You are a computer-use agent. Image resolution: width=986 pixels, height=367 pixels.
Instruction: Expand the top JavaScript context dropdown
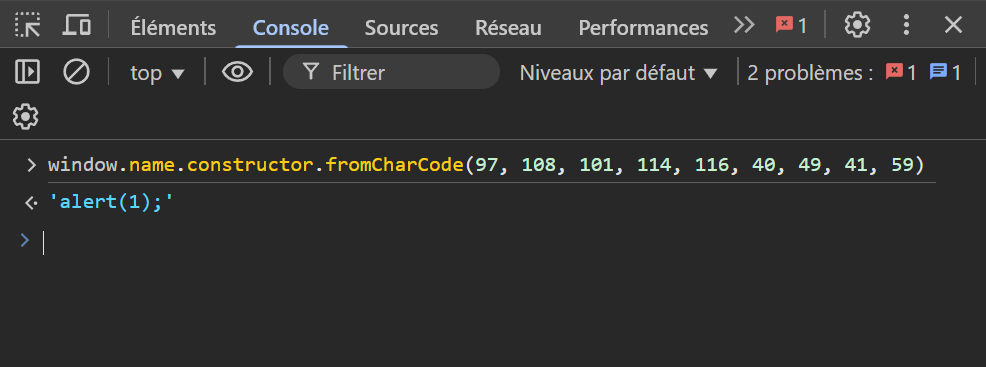point(157,73)
